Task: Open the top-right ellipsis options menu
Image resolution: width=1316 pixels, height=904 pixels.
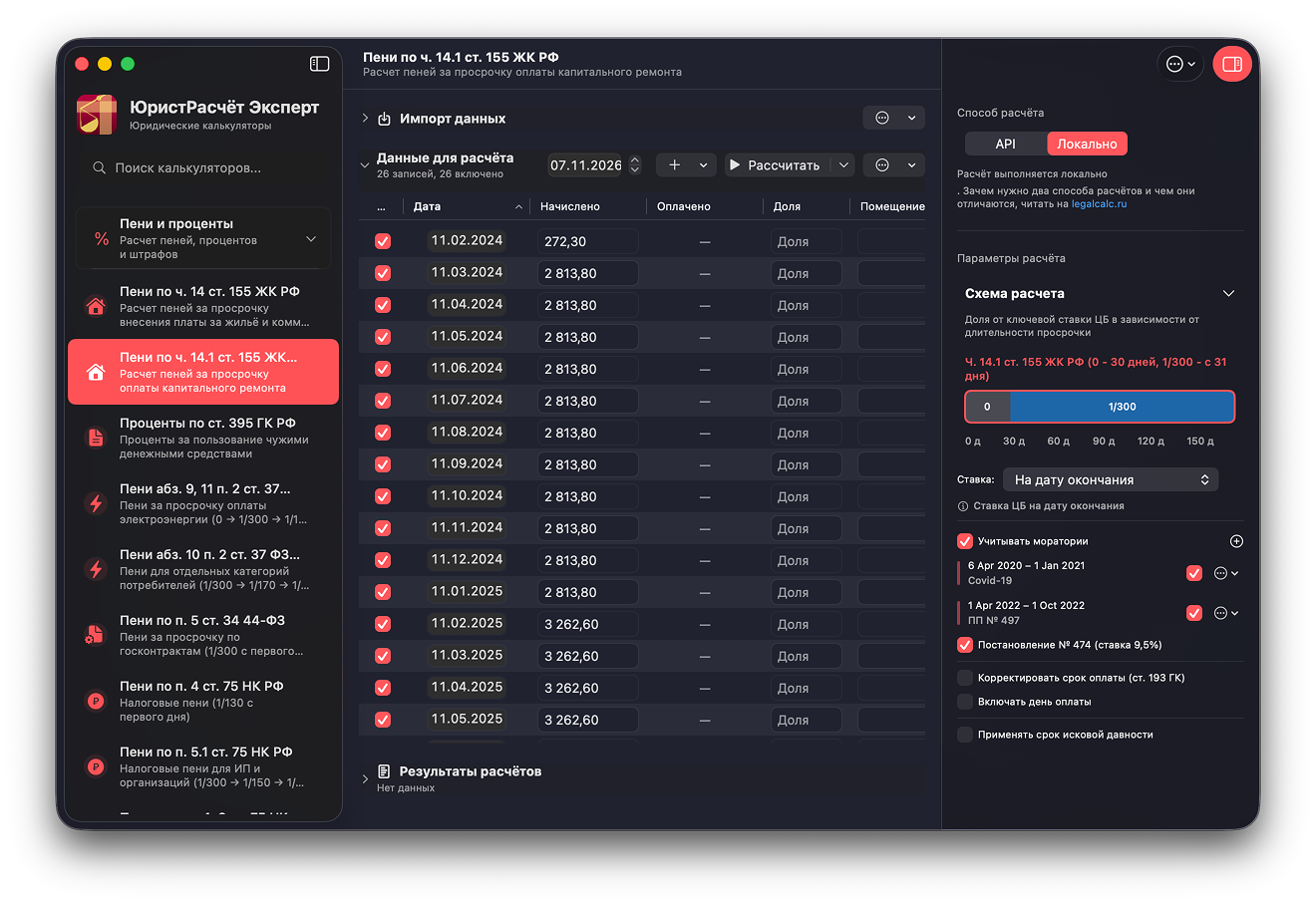Action: [1180, 64]
